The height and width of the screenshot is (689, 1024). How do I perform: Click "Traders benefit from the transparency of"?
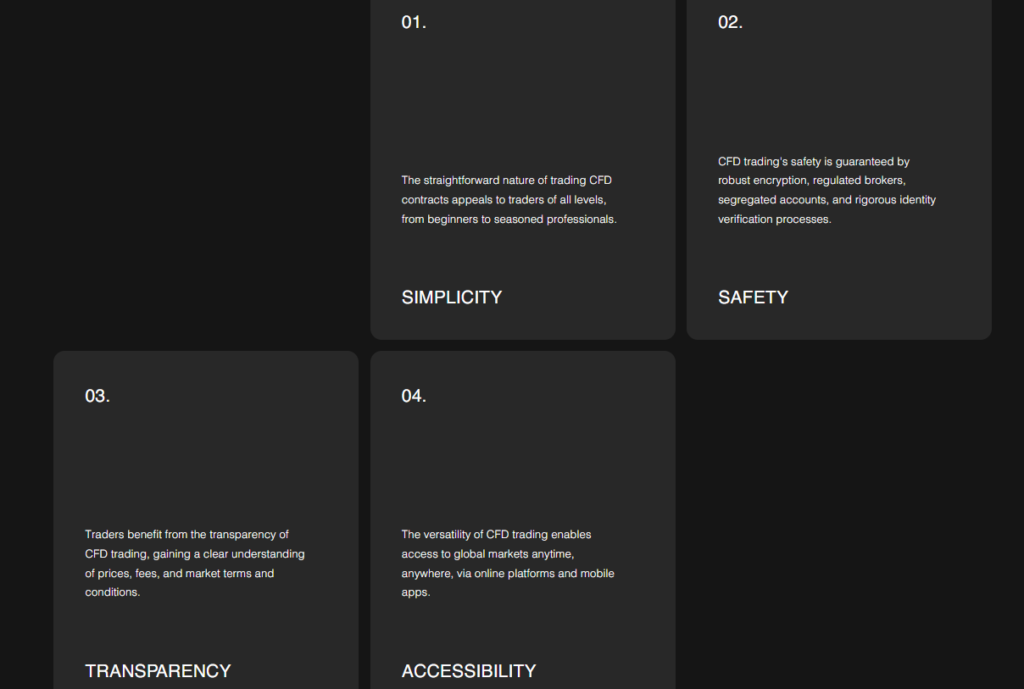pos(187,534)
